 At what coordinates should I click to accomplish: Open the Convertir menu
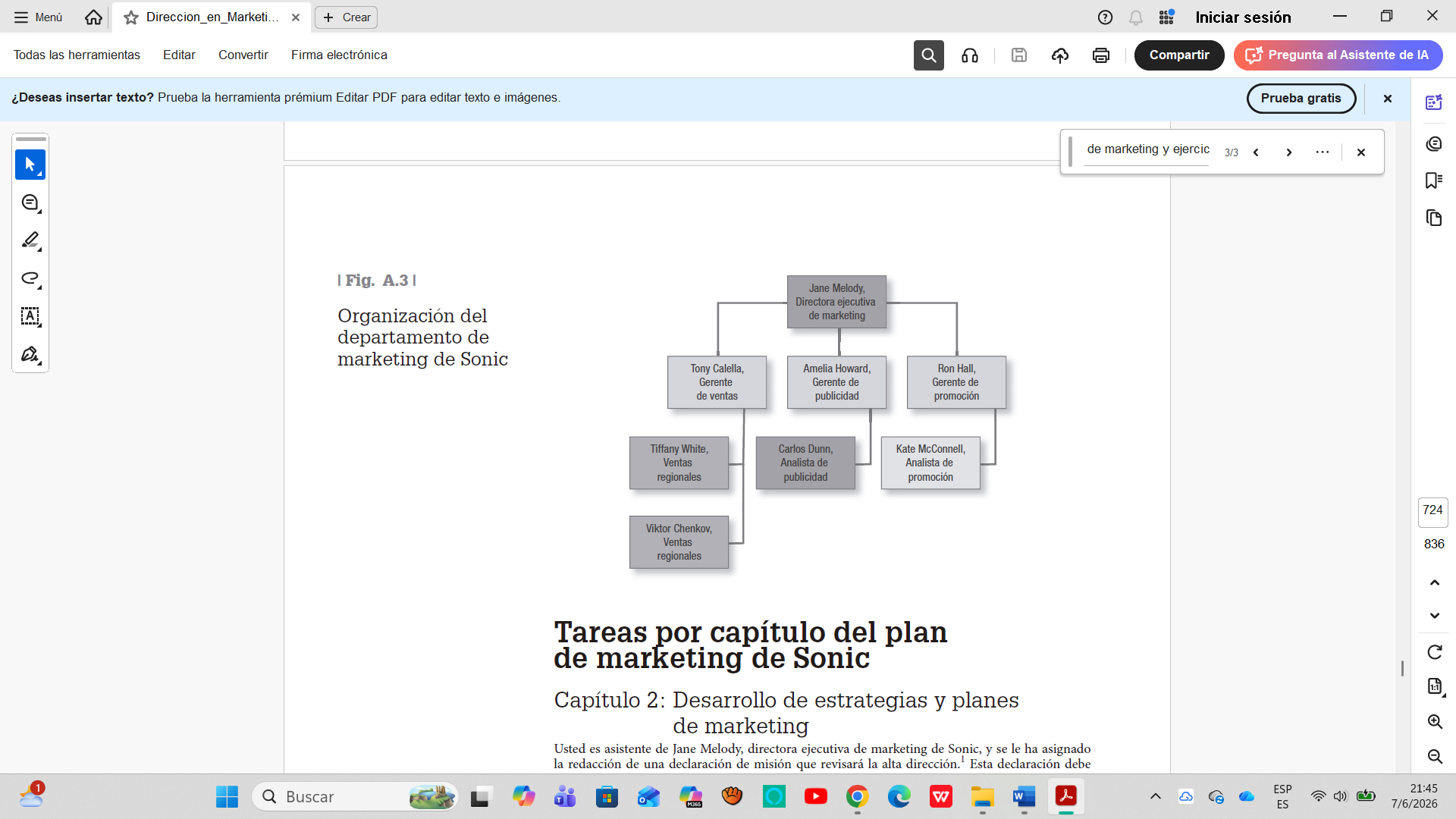(x=243, y=55)
